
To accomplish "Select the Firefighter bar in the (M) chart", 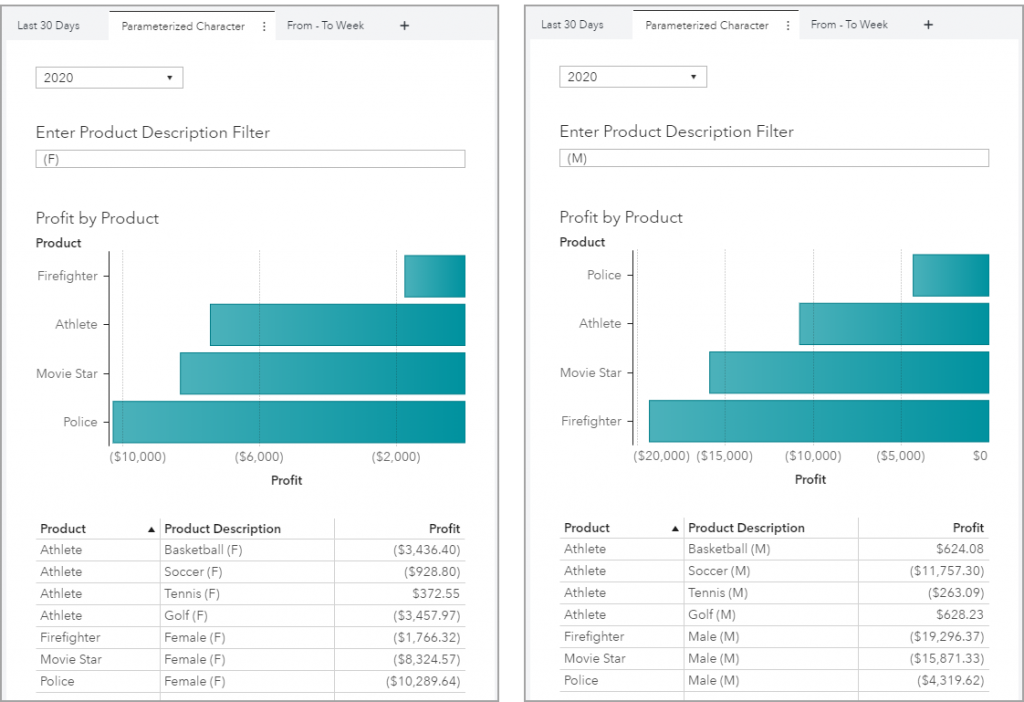I will coord(818,421).
